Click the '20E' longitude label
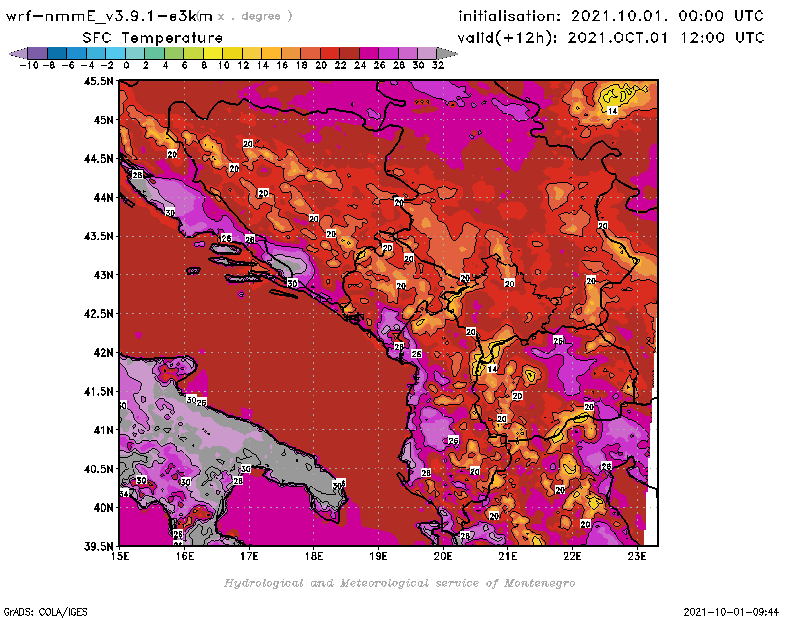Screen dimensions: 800x618 click(443, 556)
